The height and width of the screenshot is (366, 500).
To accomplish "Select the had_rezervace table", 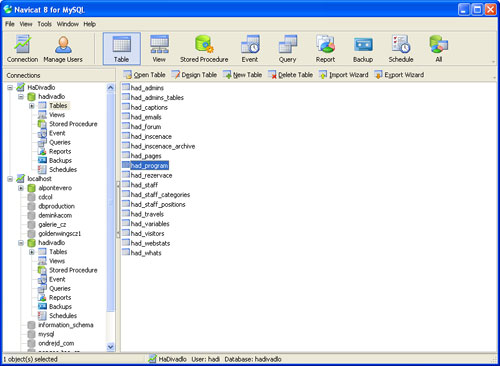I will [x=147, y=175].
